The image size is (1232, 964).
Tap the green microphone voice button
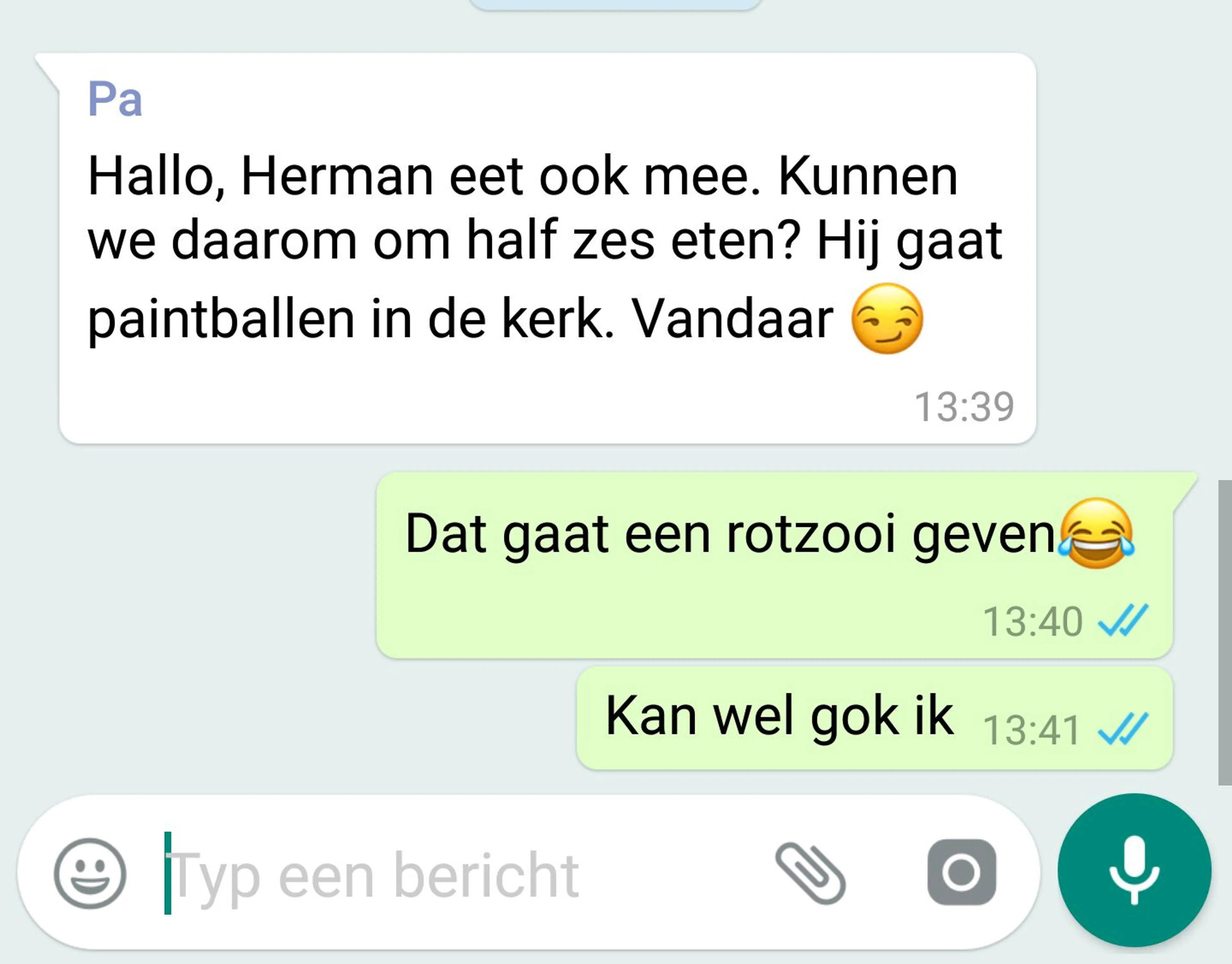(x=1134, y=870)
